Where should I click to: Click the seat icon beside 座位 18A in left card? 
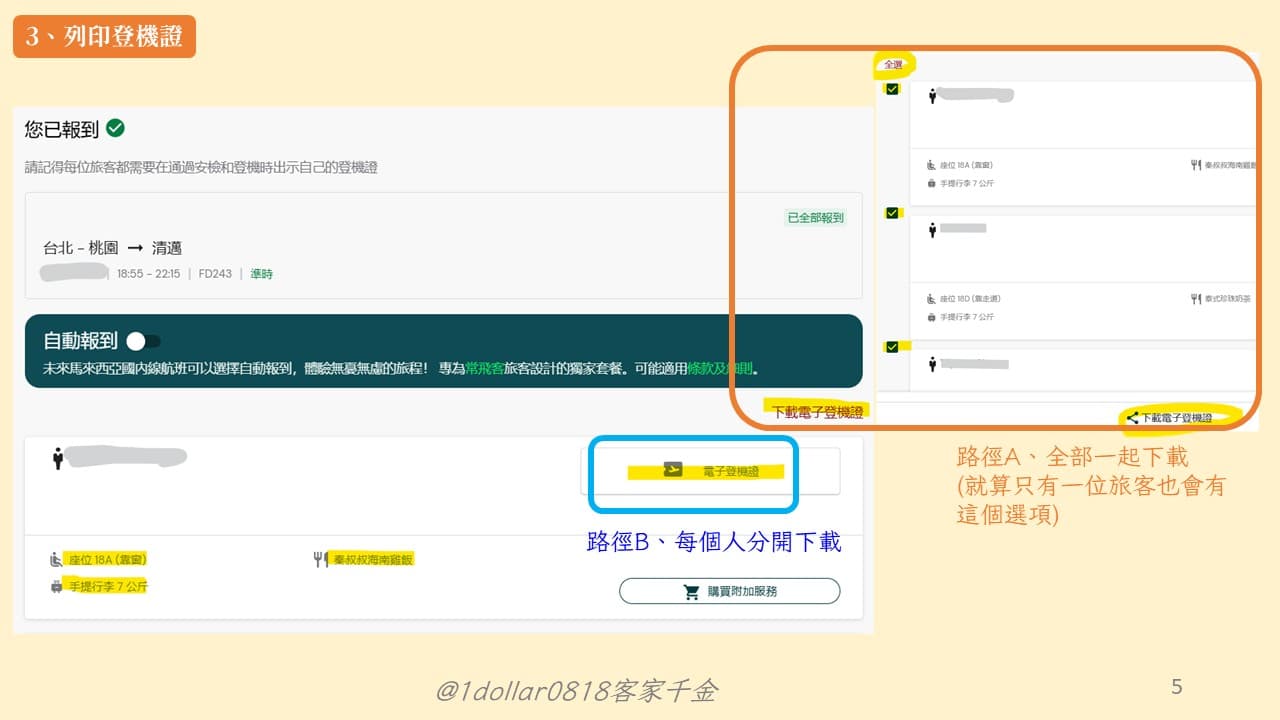[x=56, y=559]
